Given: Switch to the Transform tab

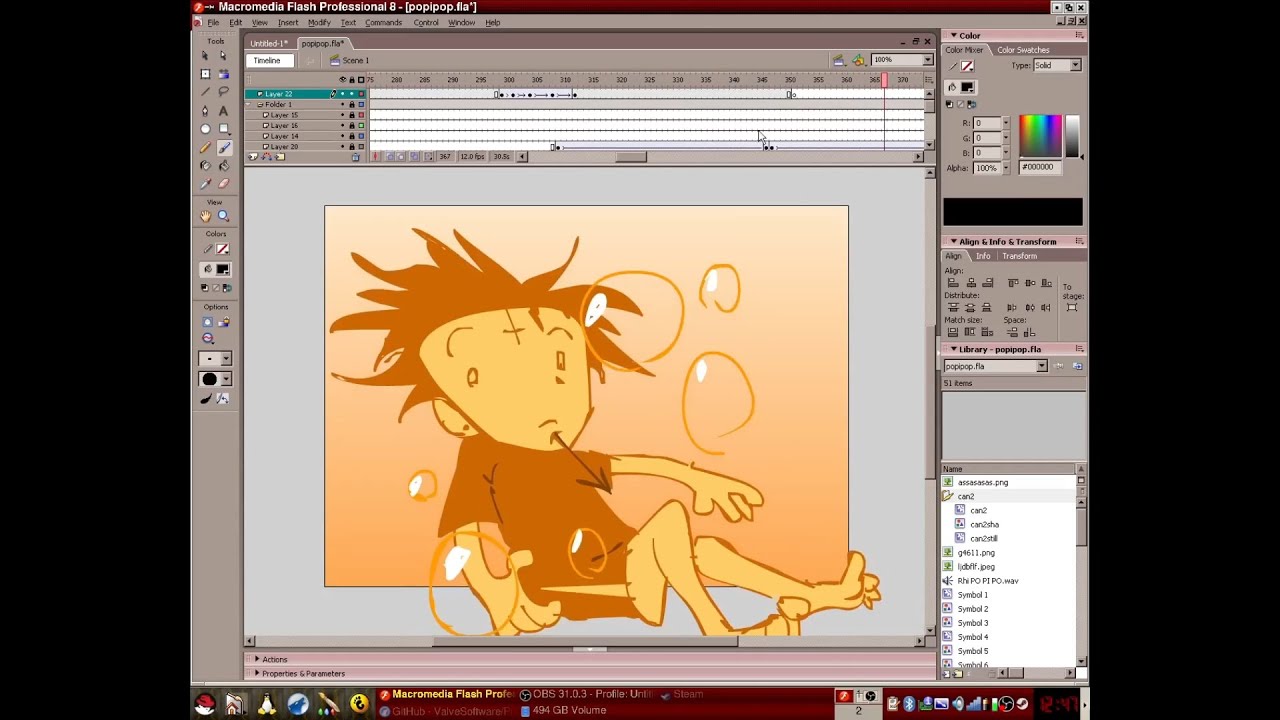Looking at the screenshot, I should [x=1020, y=256].
